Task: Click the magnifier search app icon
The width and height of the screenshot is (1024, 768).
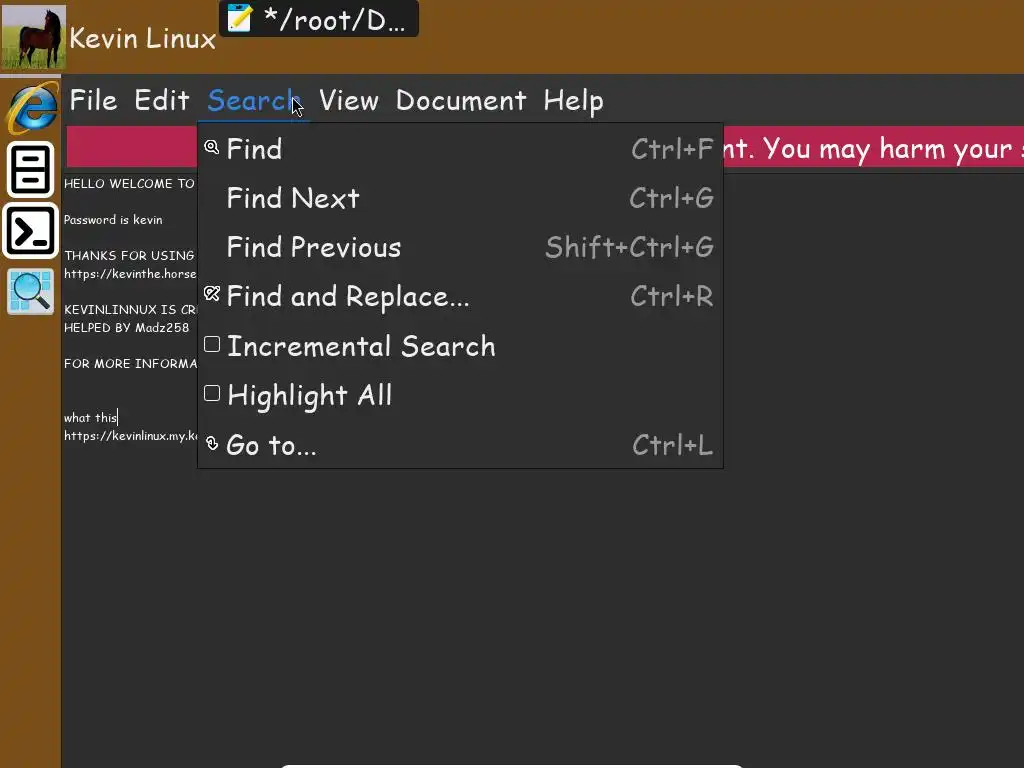Action: [x=31, y=292]
